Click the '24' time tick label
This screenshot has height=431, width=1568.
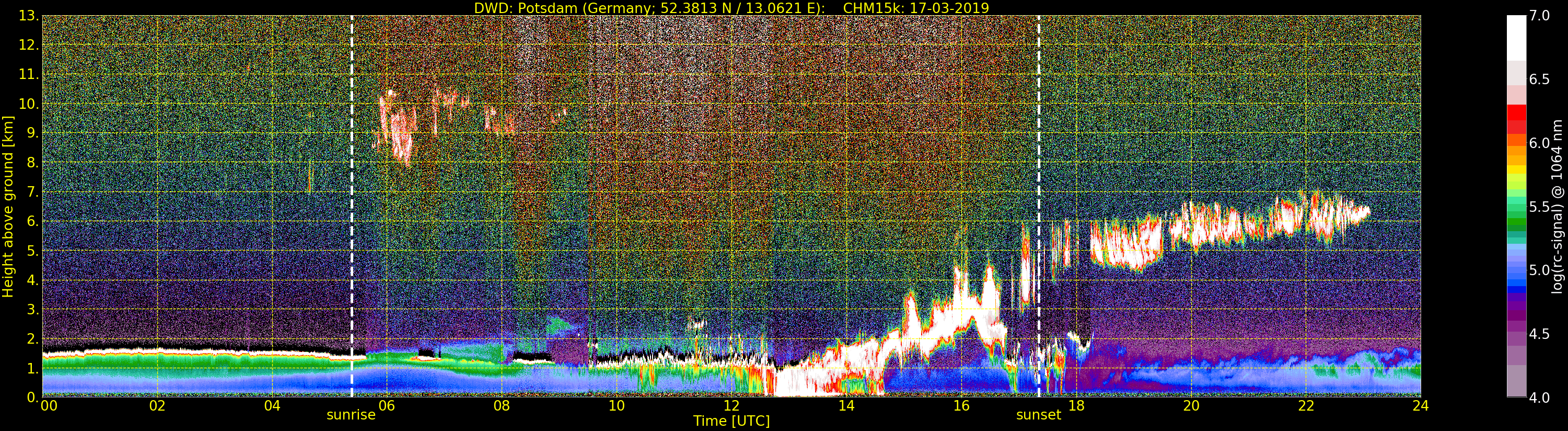coord(1421,405)
